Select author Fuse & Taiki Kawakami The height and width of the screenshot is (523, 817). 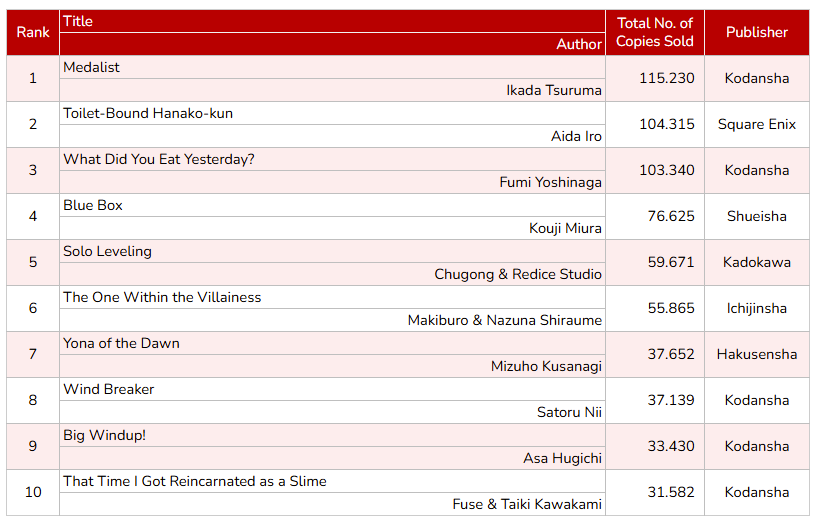[527, 504]
